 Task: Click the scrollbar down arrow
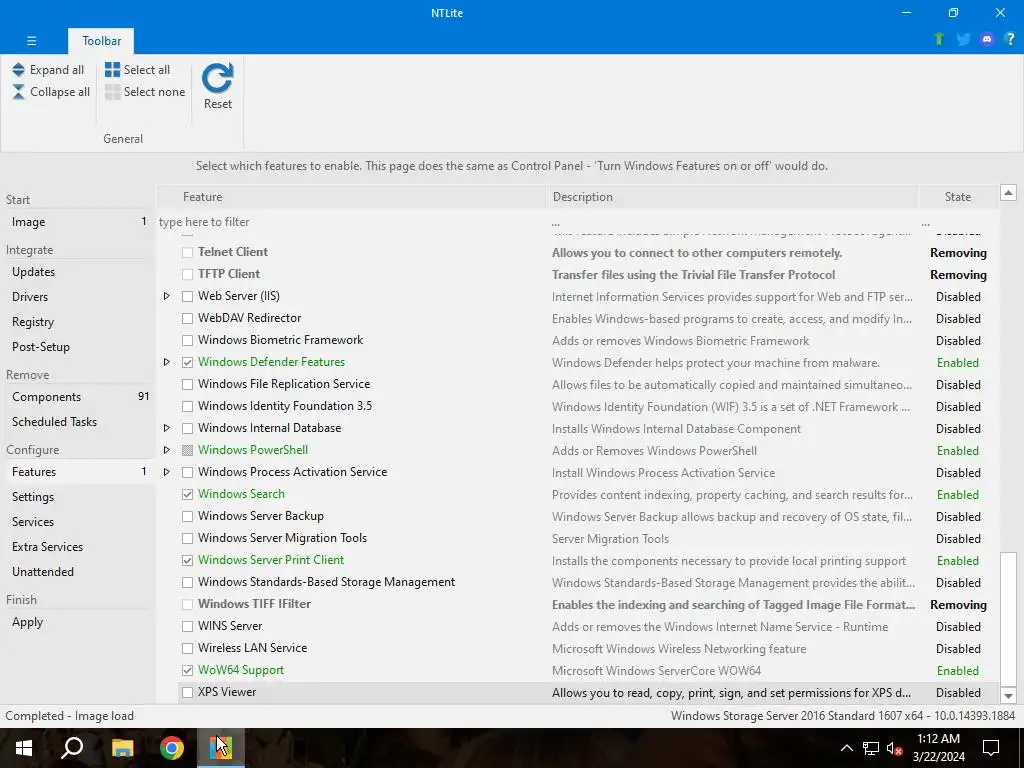[1008, 696]
